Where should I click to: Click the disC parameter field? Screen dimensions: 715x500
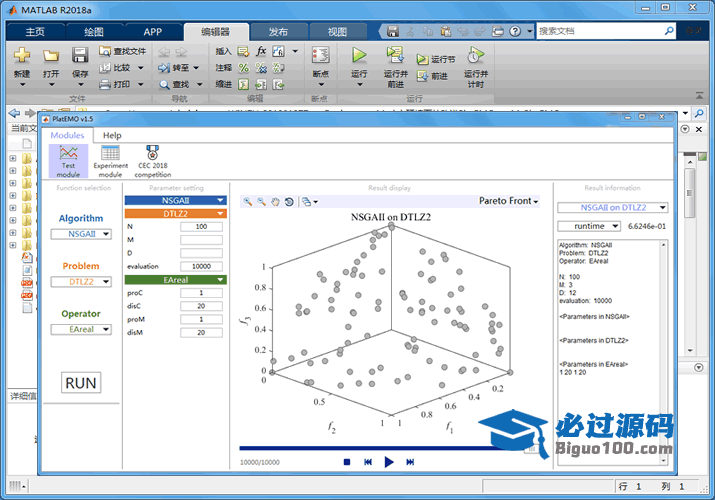202,306
